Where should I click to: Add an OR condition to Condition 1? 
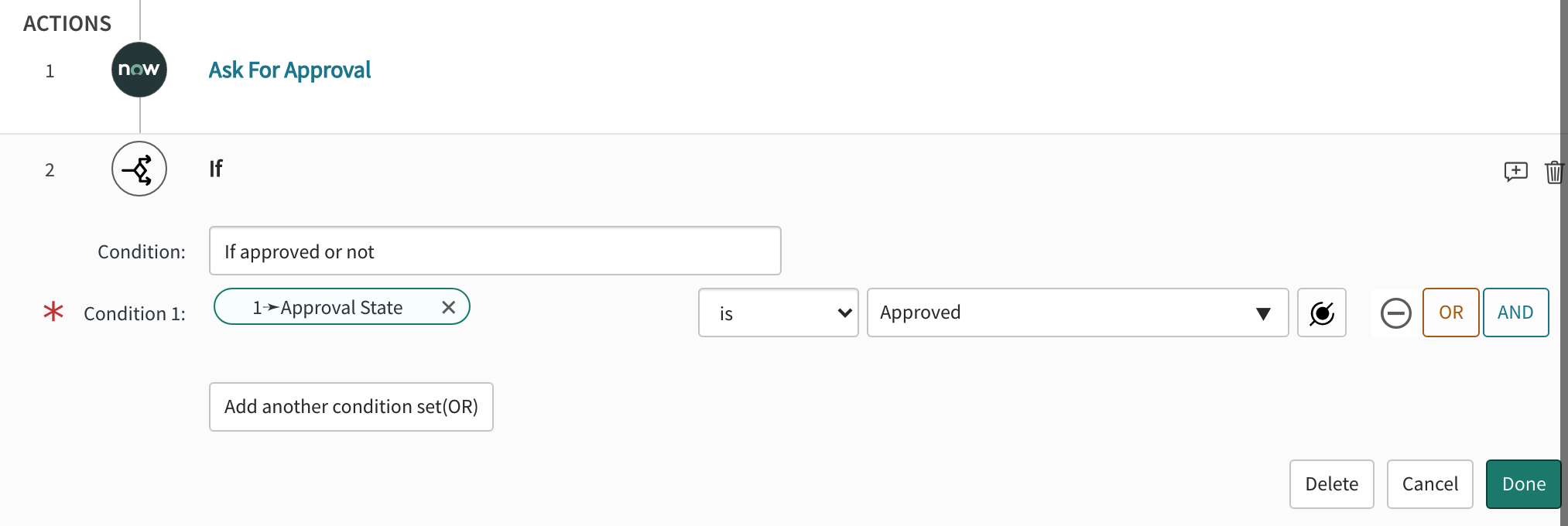coord(1450,313)
